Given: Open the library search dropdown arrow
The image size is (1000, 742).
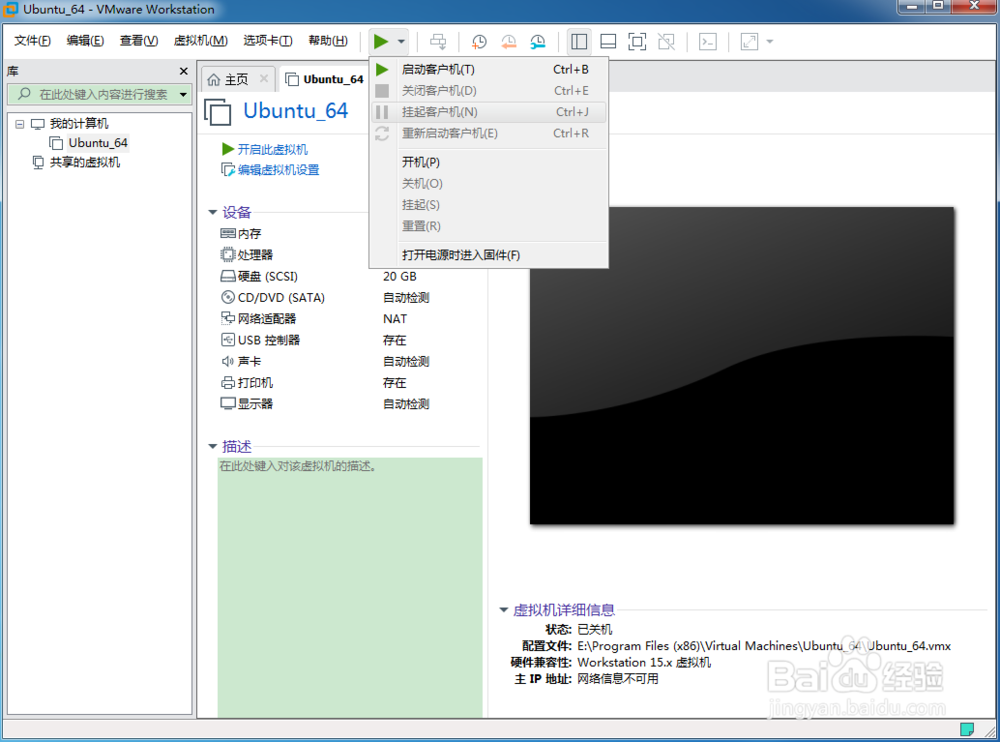Looking at the screenshot, I should [x=183, y=94].
